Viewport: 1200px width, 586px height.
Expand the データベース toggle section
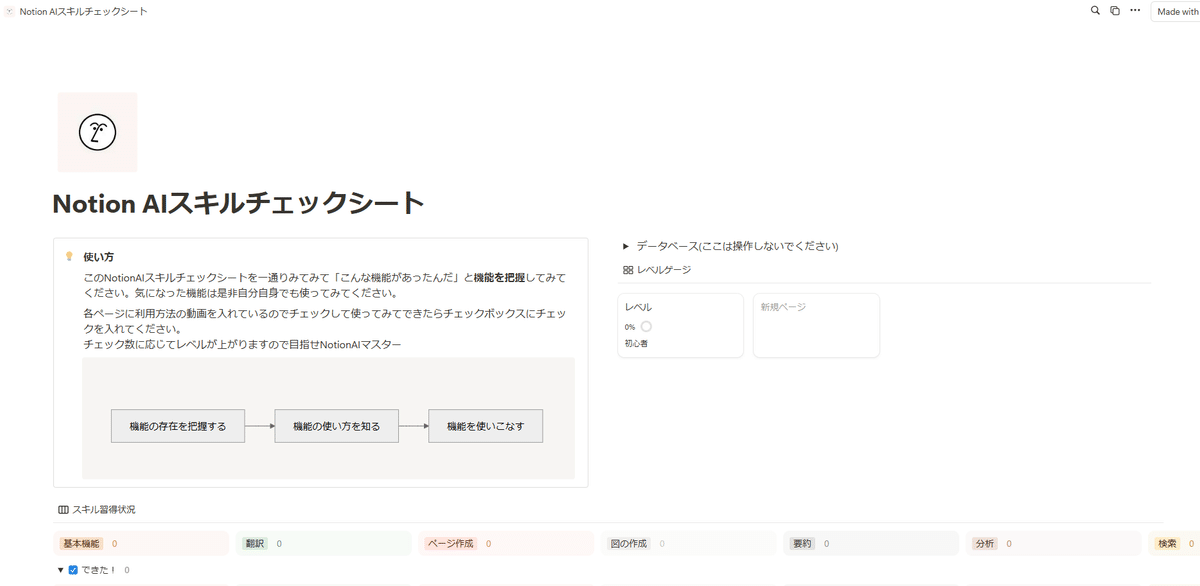tap(624, 245)
